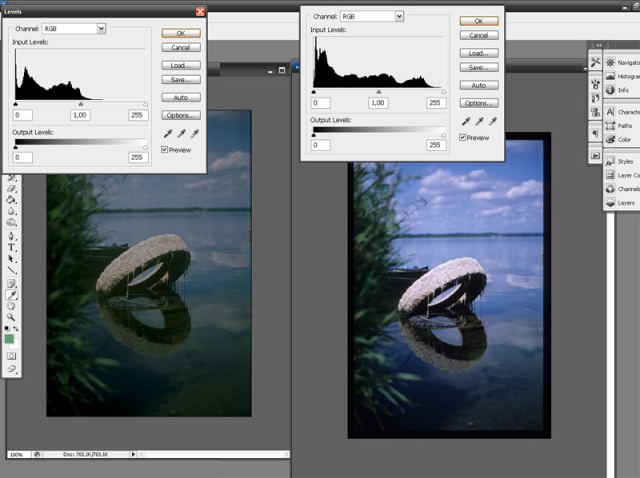Viewport: 640px width, 478px height.
Task: Select the Blur tool droplet icon
Action: pos(11,211)
